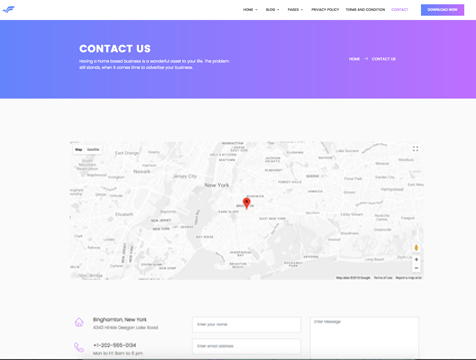476x360 pixels.
Task: Click the phone contact icon
Action: pos(79,347)
